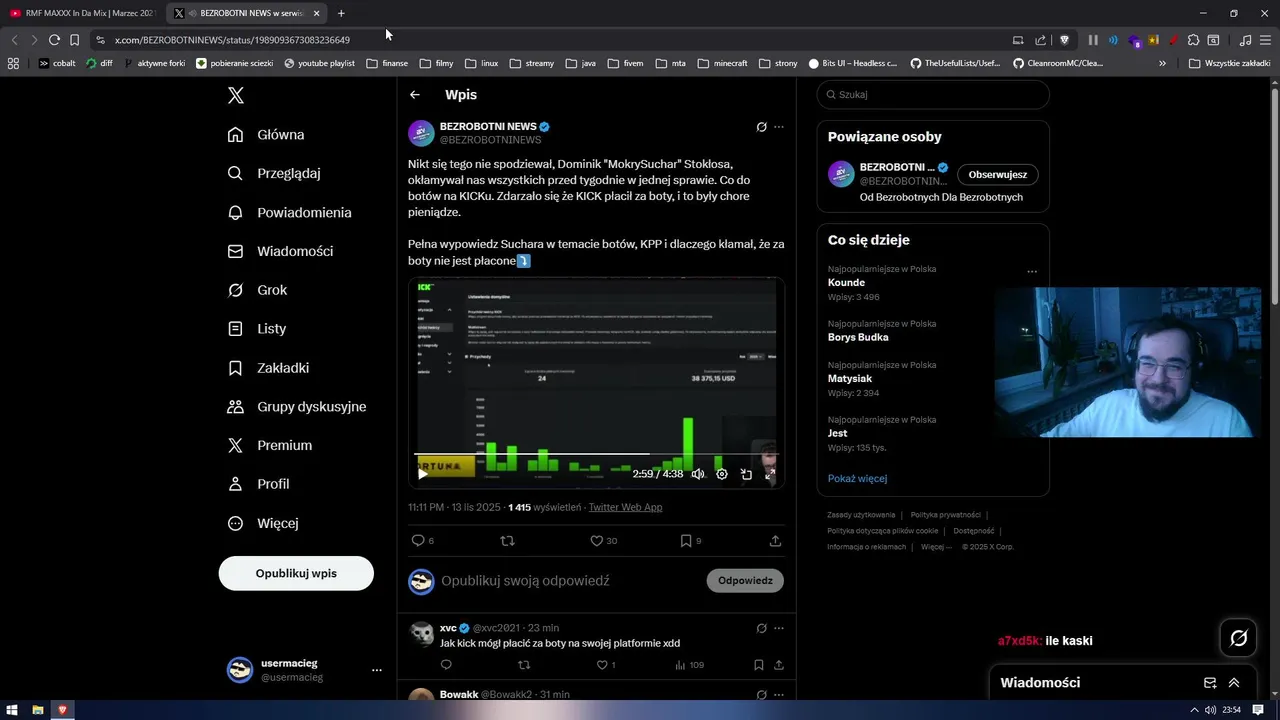Reload the page

(x=54, y=40)
